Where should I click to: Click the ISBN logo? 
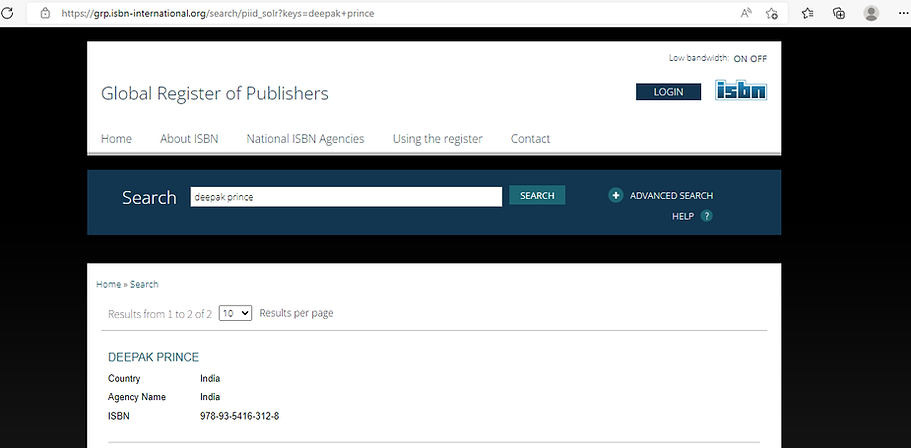(741, 90)
